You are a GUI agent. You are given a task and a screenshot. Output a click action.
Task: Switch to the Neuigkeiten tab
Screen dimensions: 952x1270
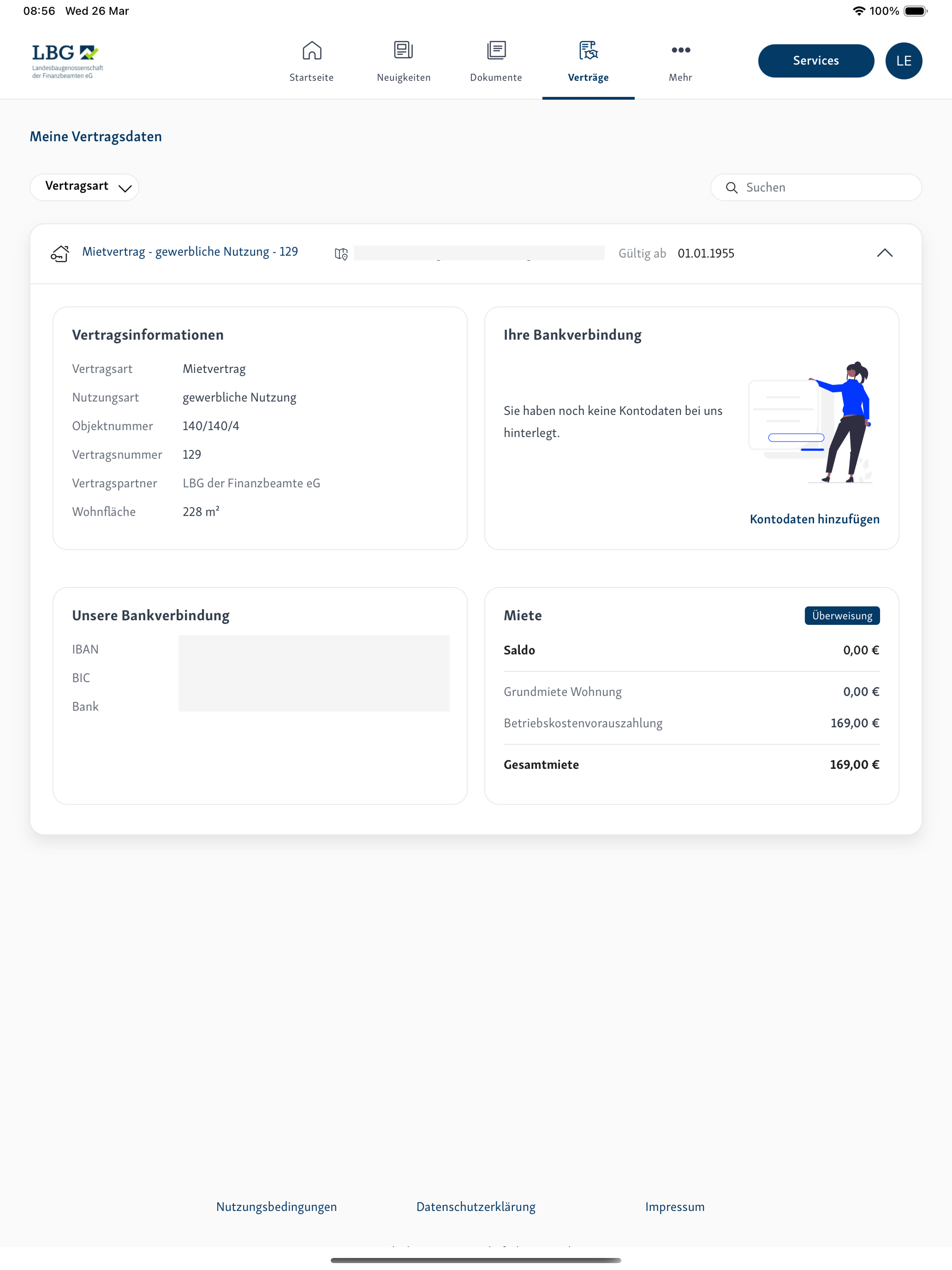pos(404,61)
